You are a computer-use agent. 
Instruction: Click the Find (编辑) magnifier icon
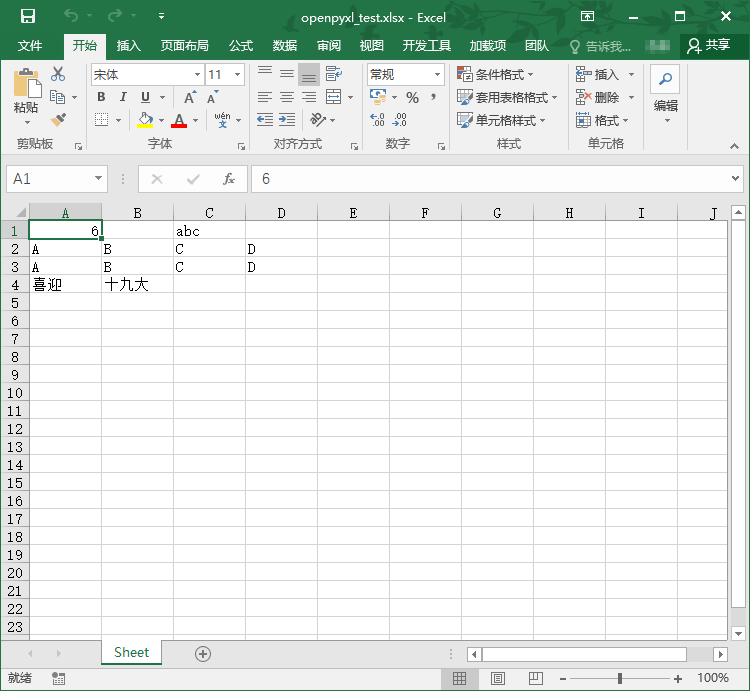665,79
